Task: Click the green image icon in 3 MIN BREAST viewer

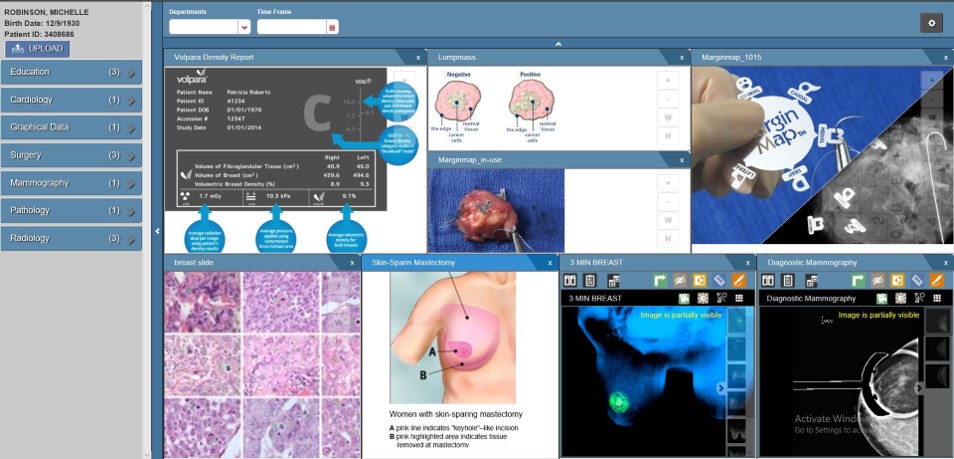Action: 685,298
